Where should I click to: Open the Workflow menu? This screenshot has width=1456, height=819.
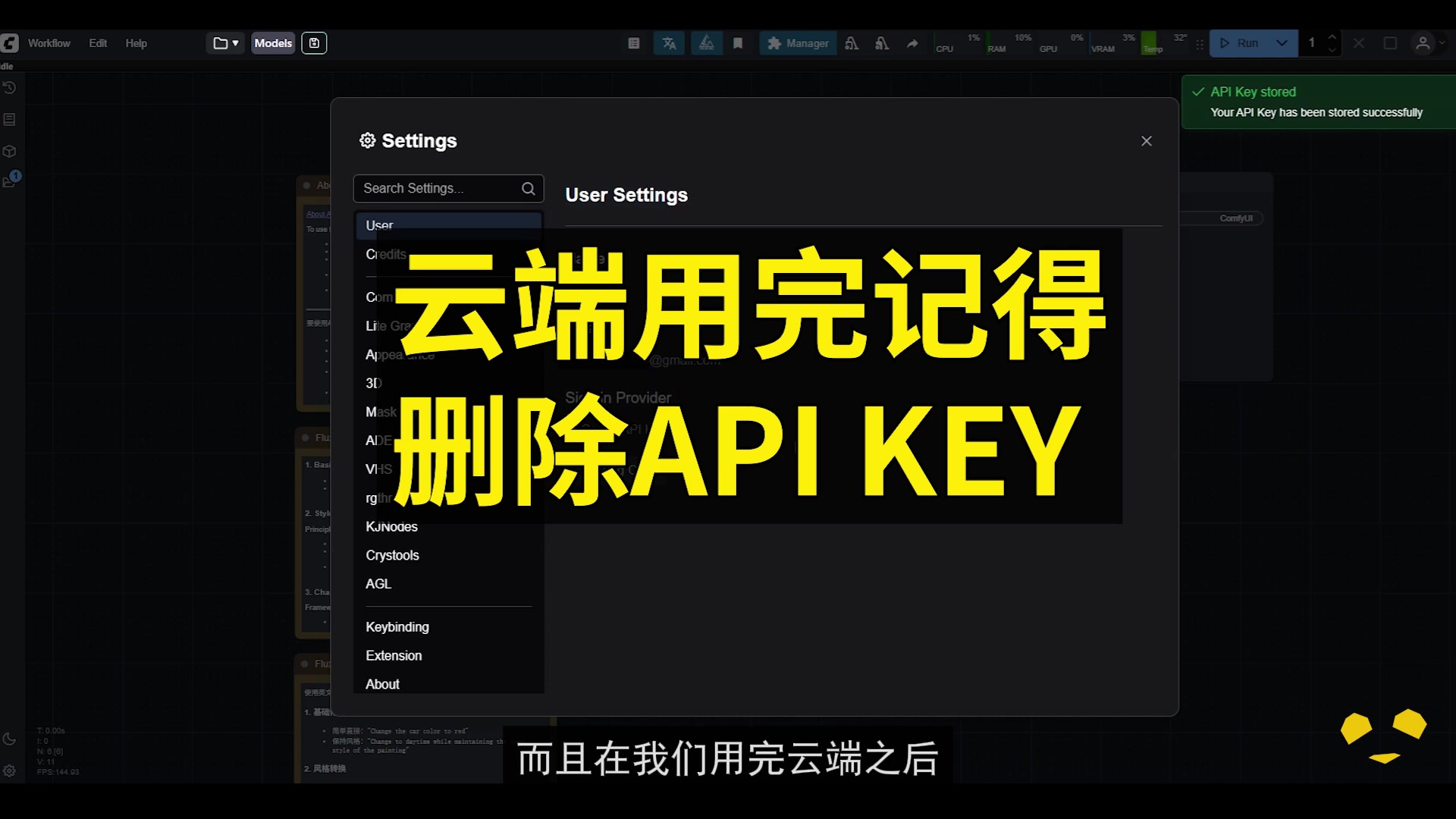(49, 43)
